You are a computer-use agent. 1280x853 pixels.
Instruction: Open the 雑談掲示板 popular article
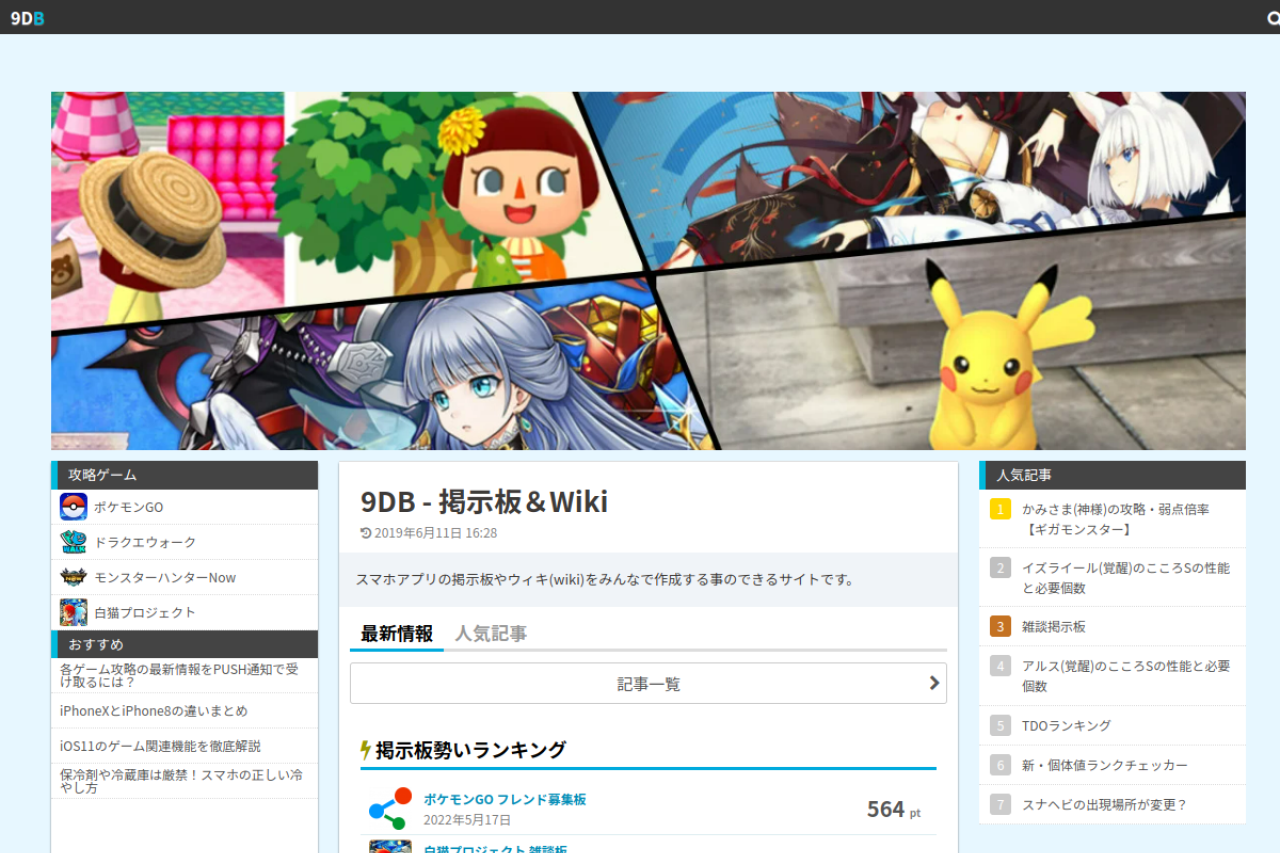tap(1053, 627)
